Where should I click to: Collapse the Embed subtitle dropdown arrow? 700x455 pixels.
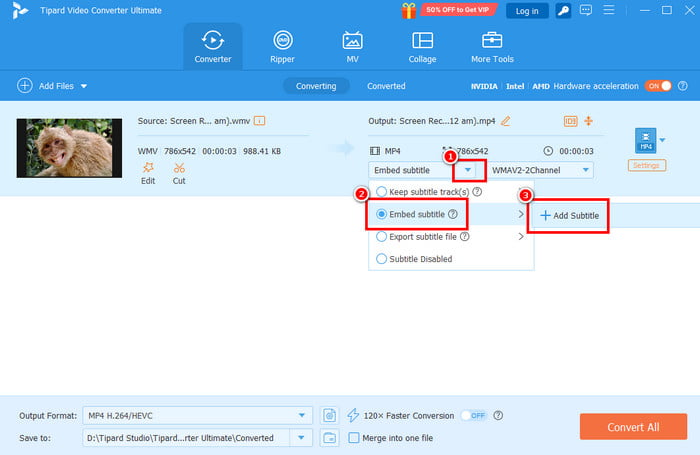tap(467, 170)
